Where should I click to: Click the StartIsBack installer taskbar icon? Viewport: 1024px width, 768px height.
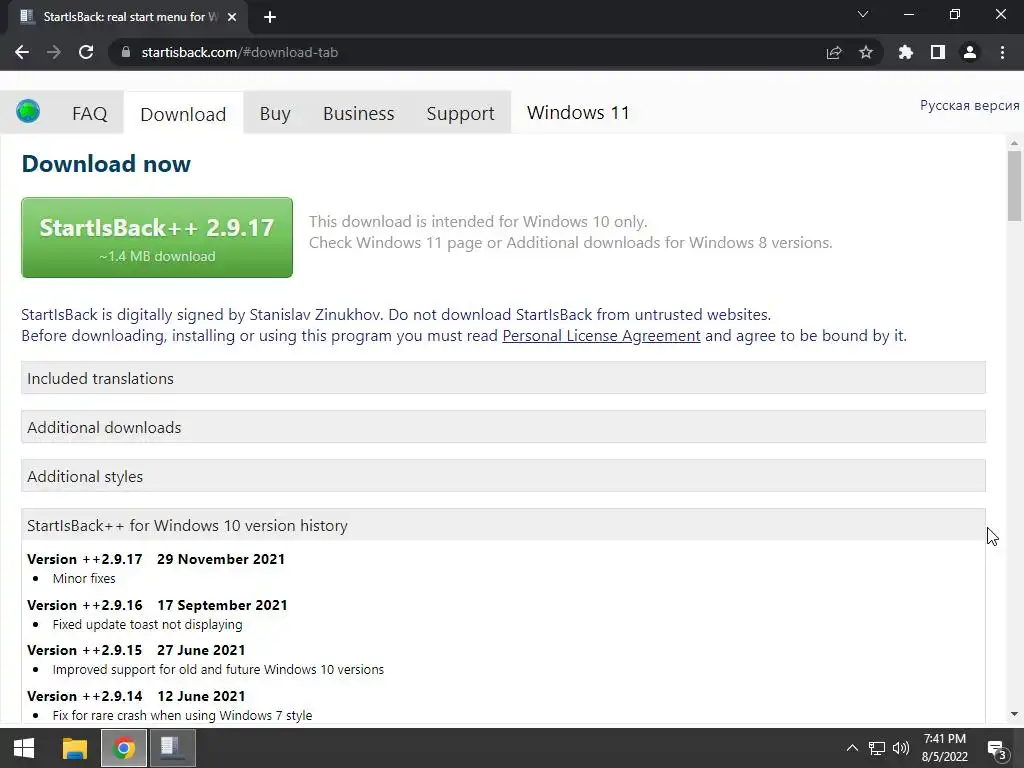(172, 748)
